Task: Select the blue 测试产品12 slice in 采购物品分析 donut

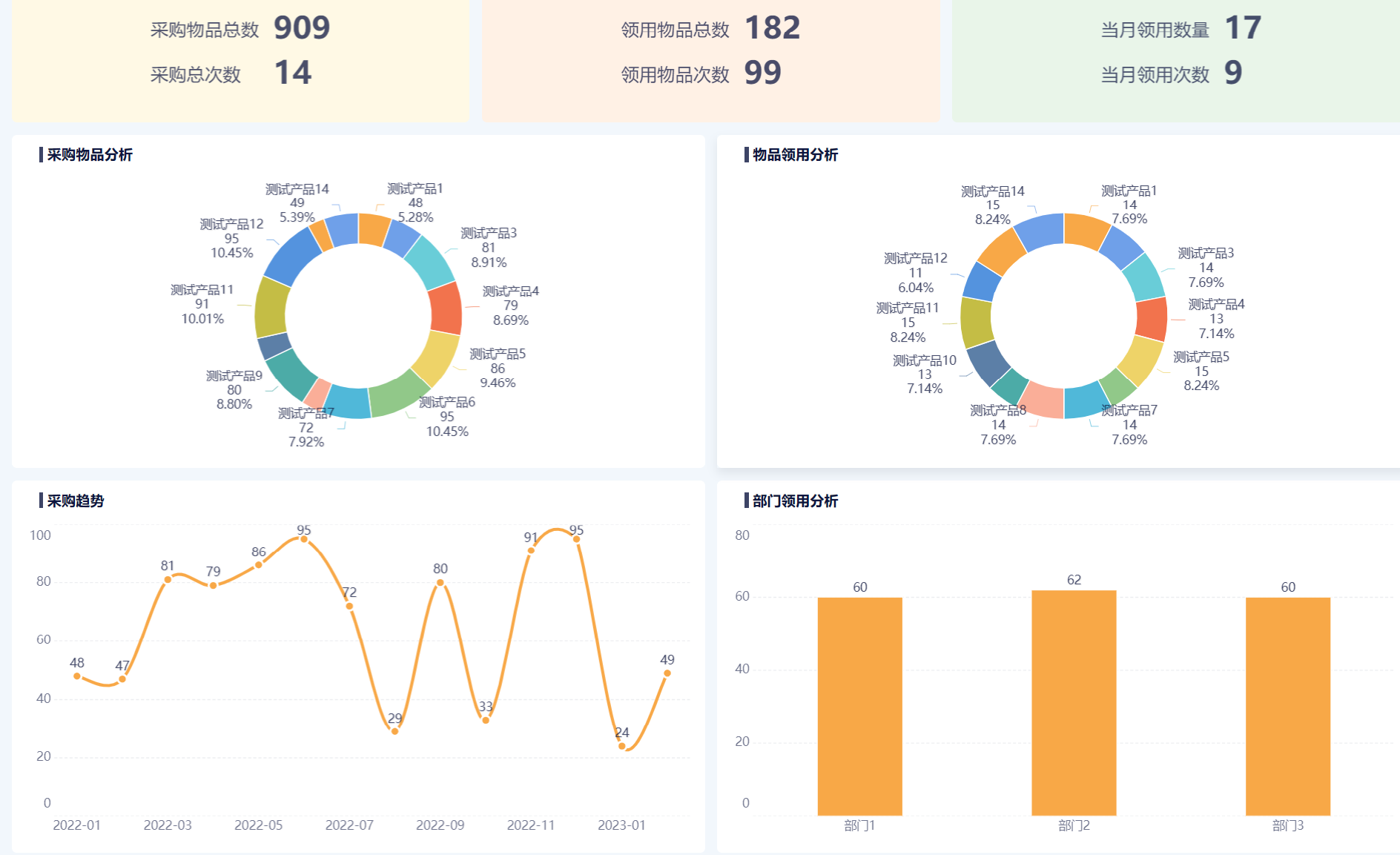Action: [293, 257]
